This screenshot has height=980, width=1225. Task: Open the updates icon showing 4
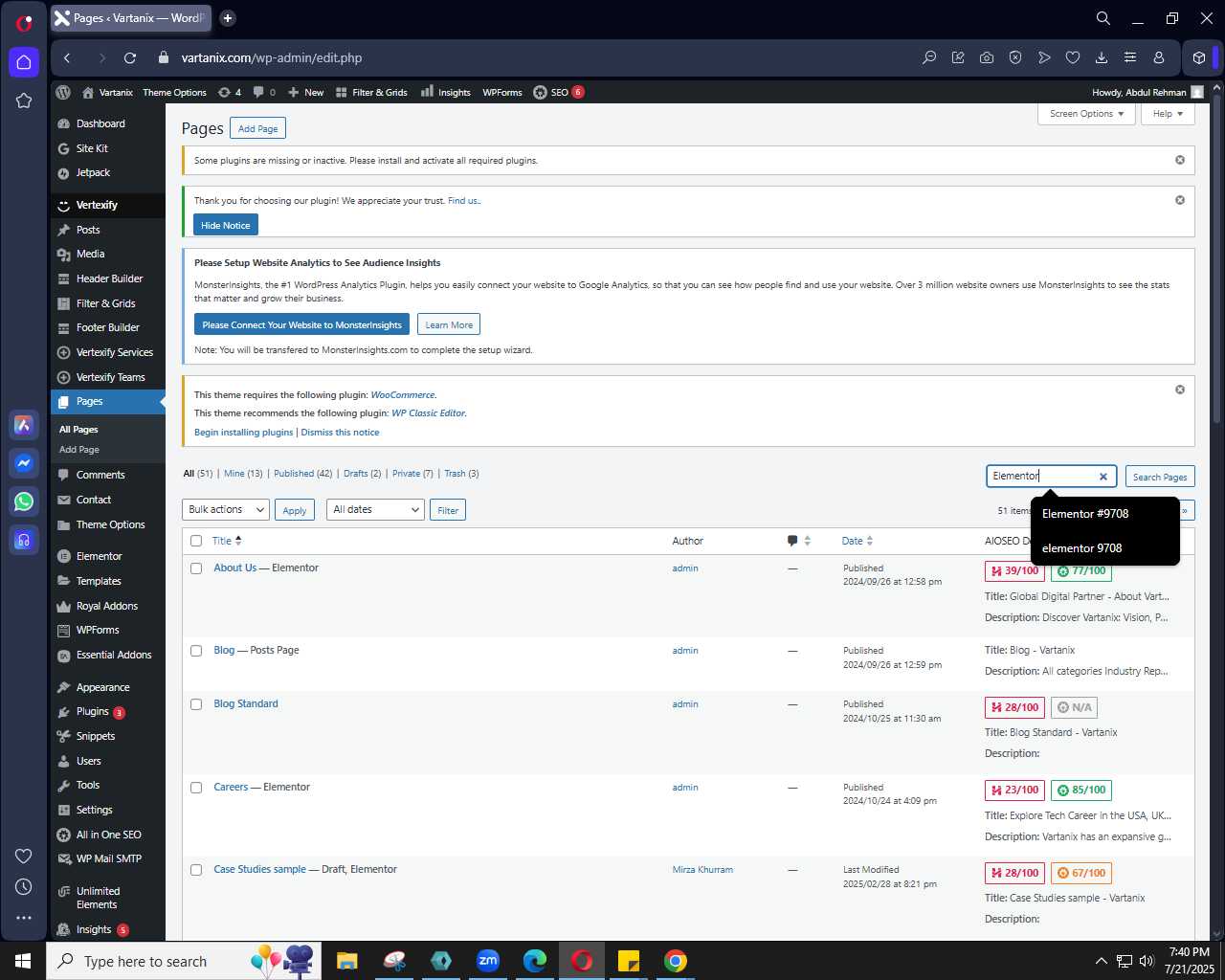[230, 92]
